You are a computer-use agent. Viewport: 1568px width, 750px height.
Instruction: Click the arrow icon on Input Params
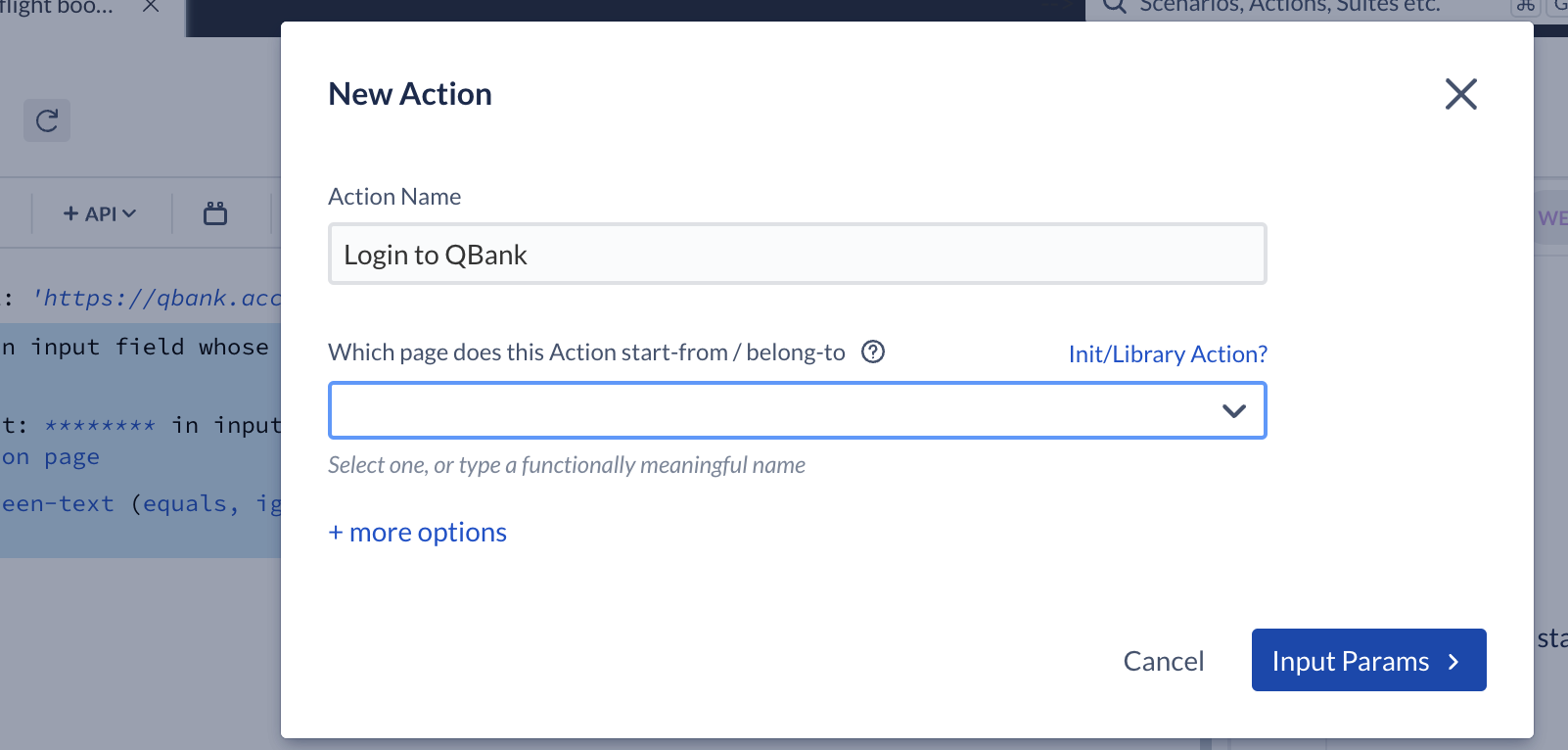tap(1454, 662)
